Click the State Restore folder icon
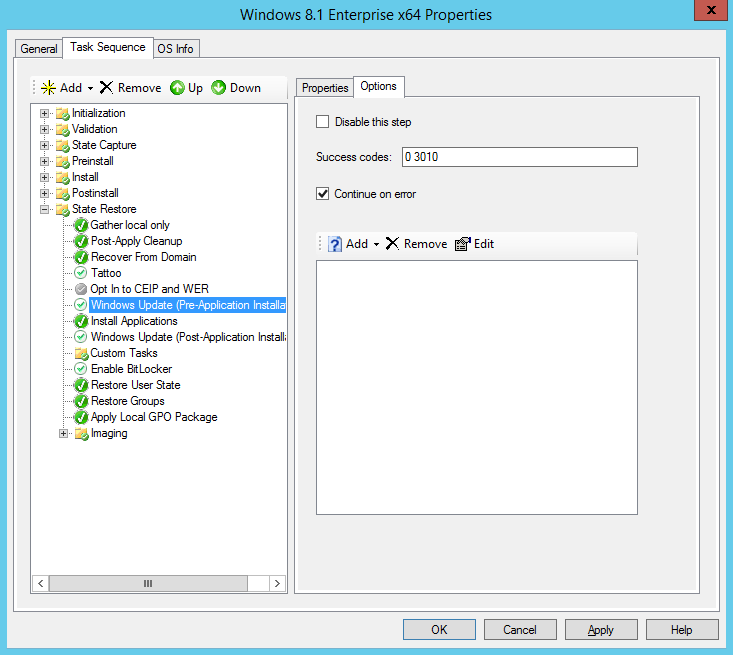The height and width of the screenshot is (655, 733). [x=63, y=209]
